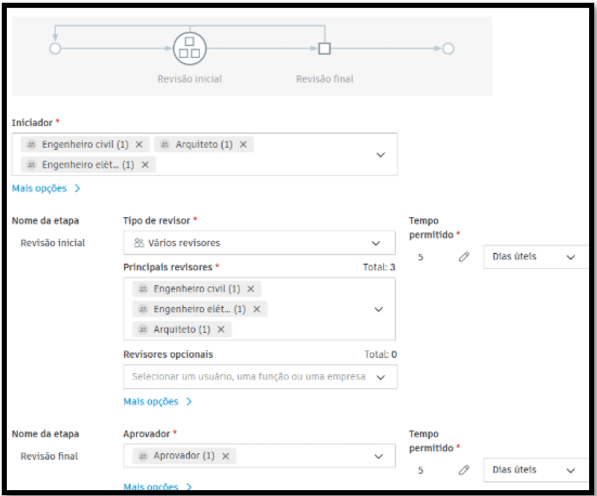Expand the Iniciador dropdown
Image resolution: width=597 pixels, height=496 pixels.
pyautogui.click(x=381, y=155)
